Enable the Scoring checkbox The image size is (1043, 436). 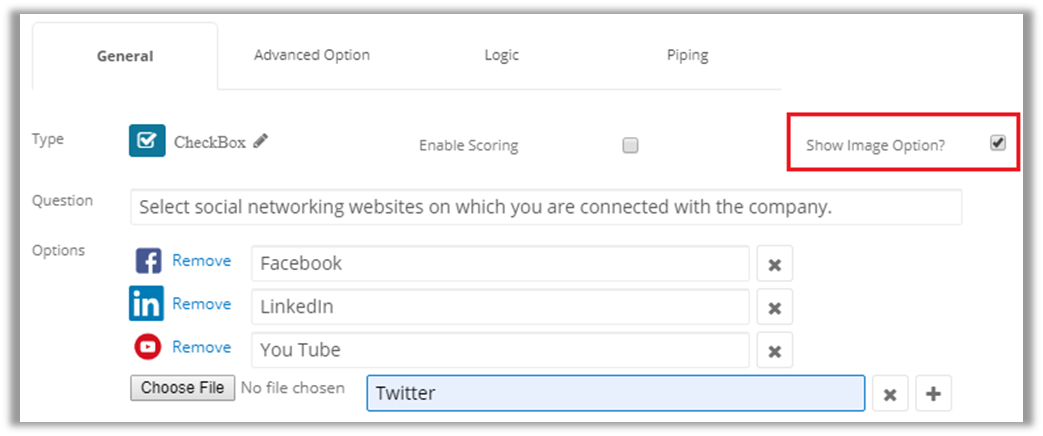(x=630, y=145)
